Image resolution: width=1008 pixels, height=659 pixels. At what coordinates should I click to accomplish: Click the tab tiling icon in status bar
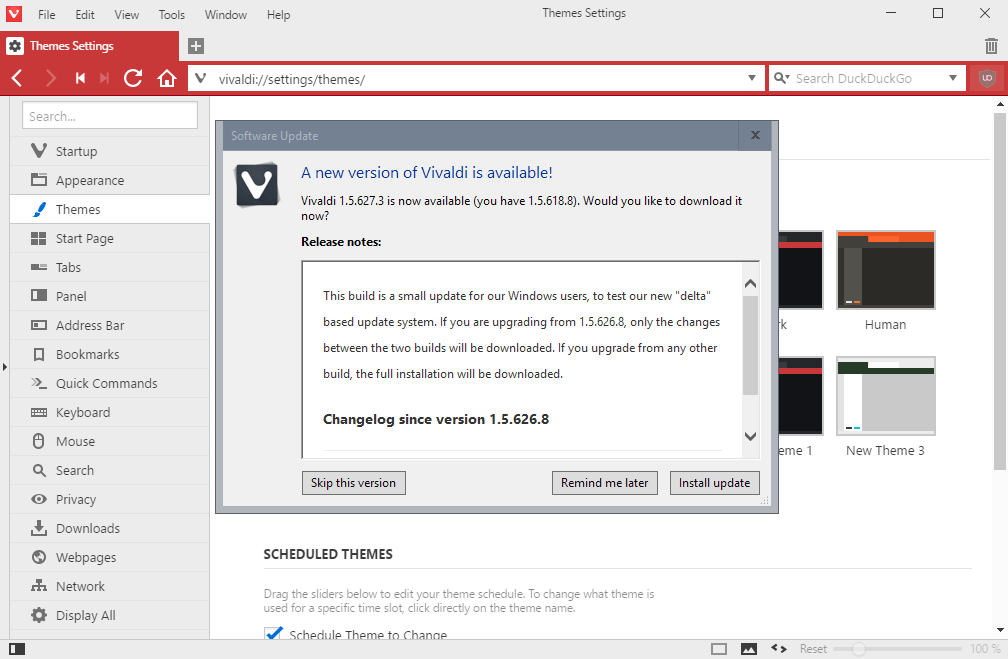(x=719, y=649)
